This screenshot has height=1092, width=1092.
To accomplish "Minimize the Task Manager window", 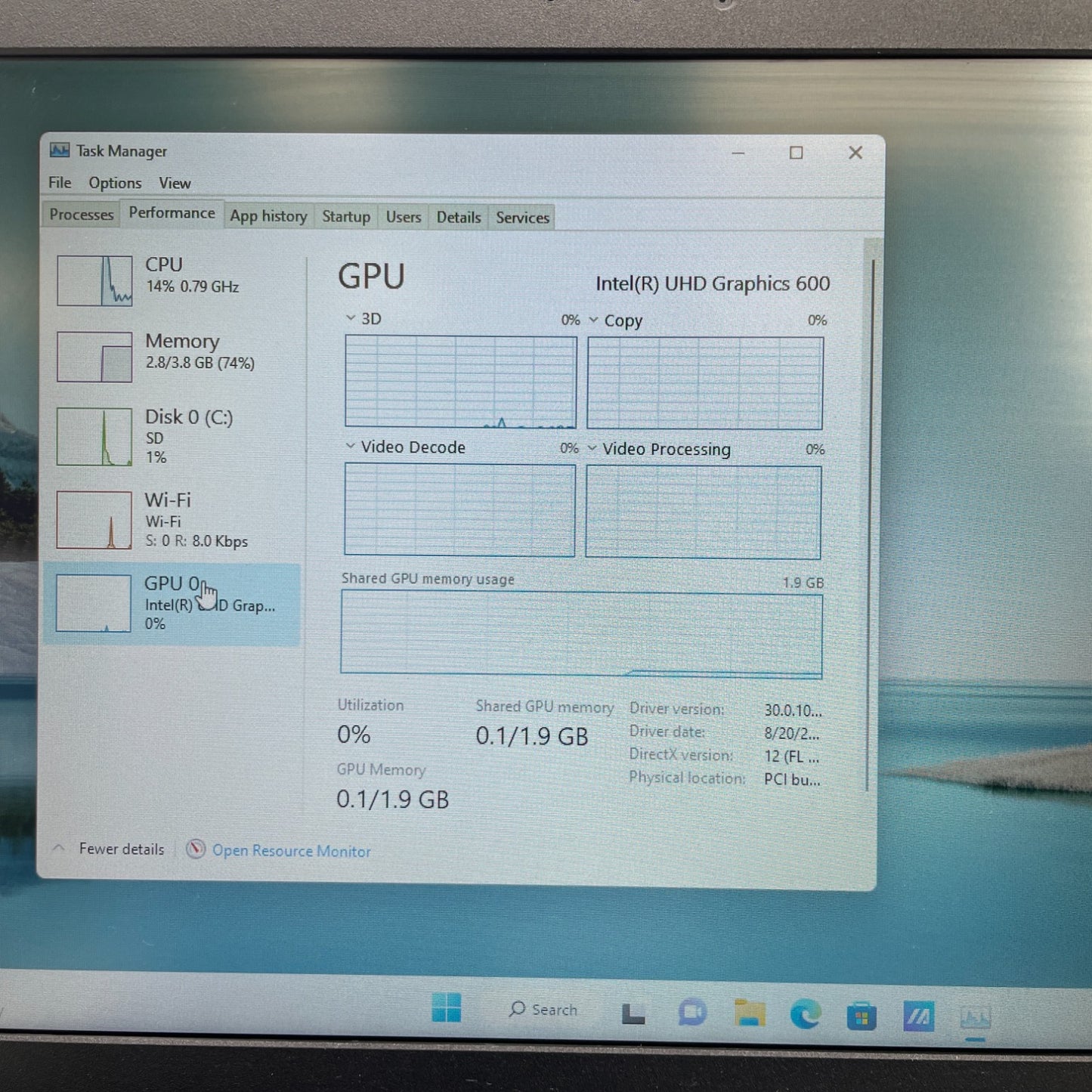I will (738, 153).
